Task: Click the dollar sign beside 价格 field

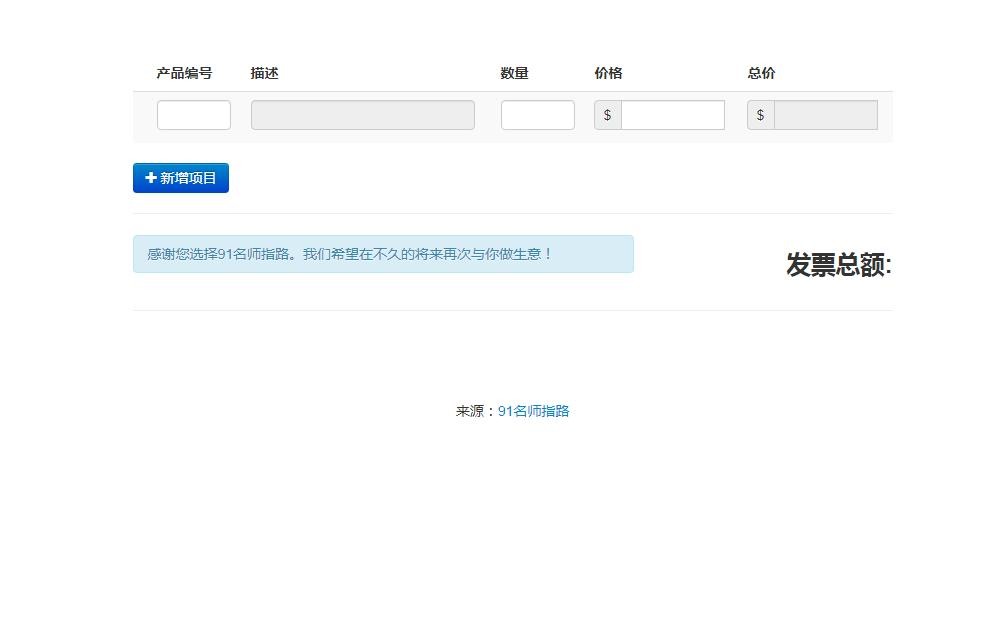Action: point(607,115)
